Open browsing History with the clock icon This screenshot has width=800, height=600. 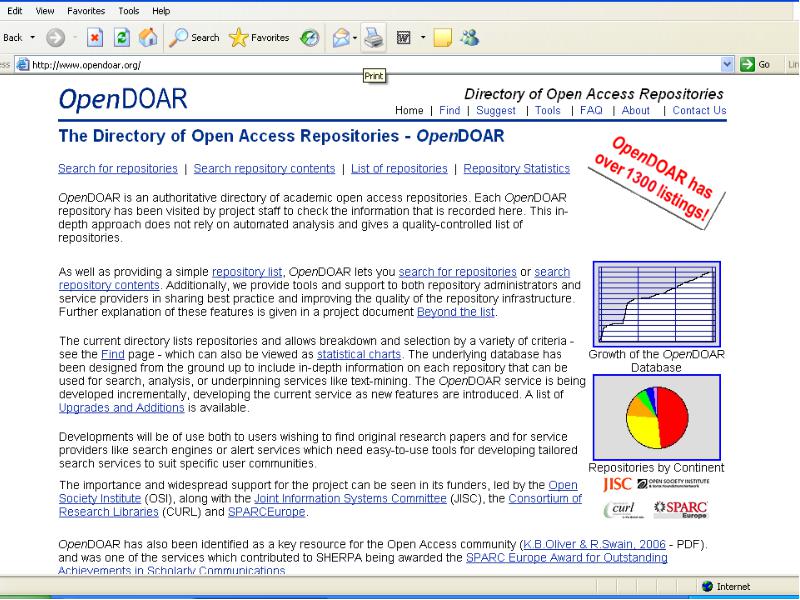(309, 38)
